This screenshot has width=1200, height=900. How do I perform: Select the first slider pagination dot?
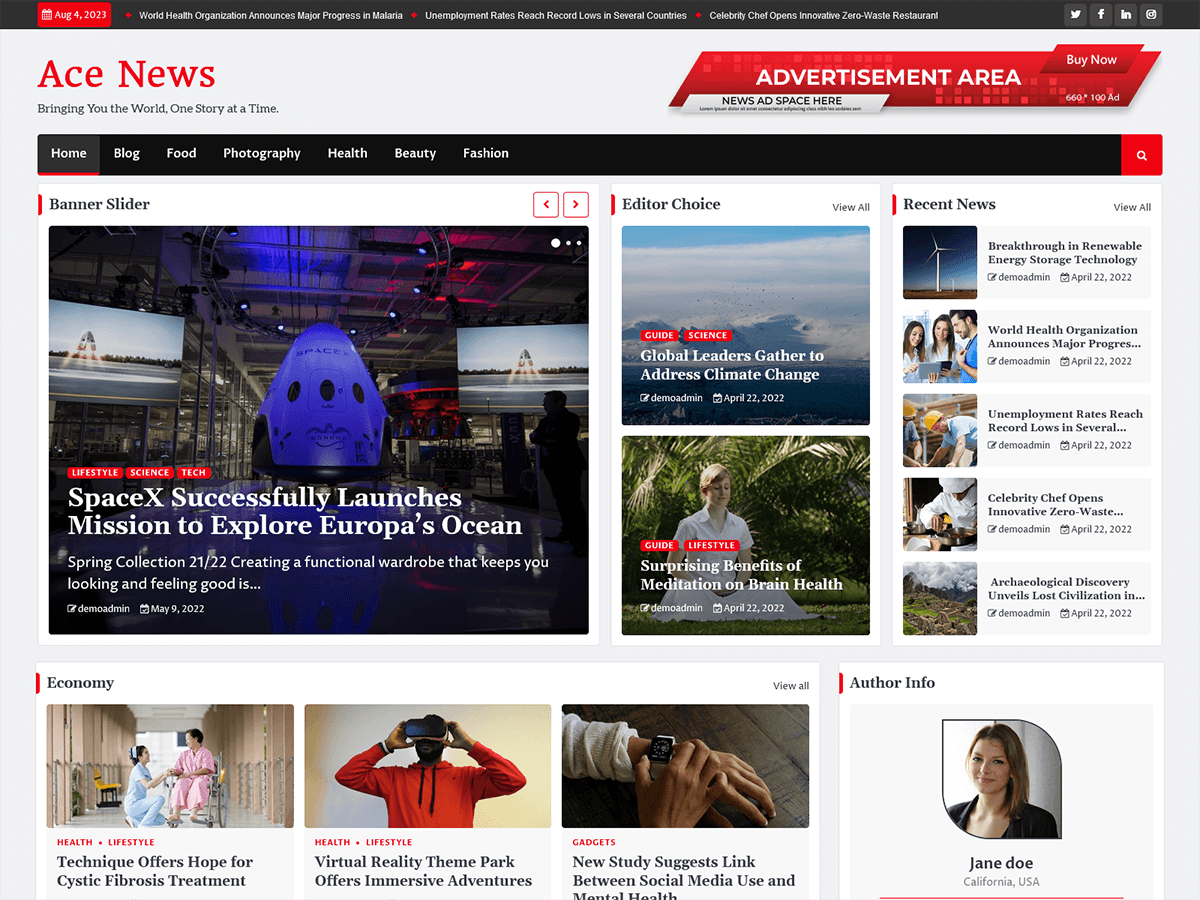557,242
